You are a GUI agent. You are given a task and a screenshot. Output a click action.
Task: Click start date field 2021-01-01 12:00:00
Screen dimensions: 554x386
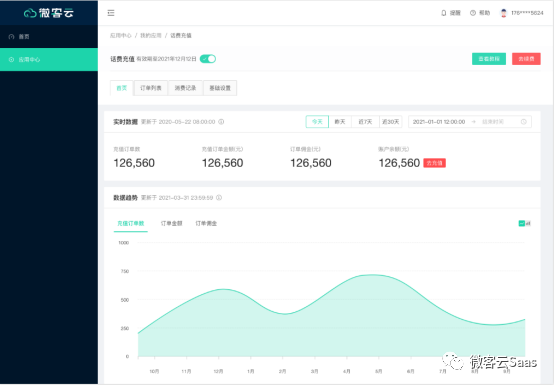point(439,122)
